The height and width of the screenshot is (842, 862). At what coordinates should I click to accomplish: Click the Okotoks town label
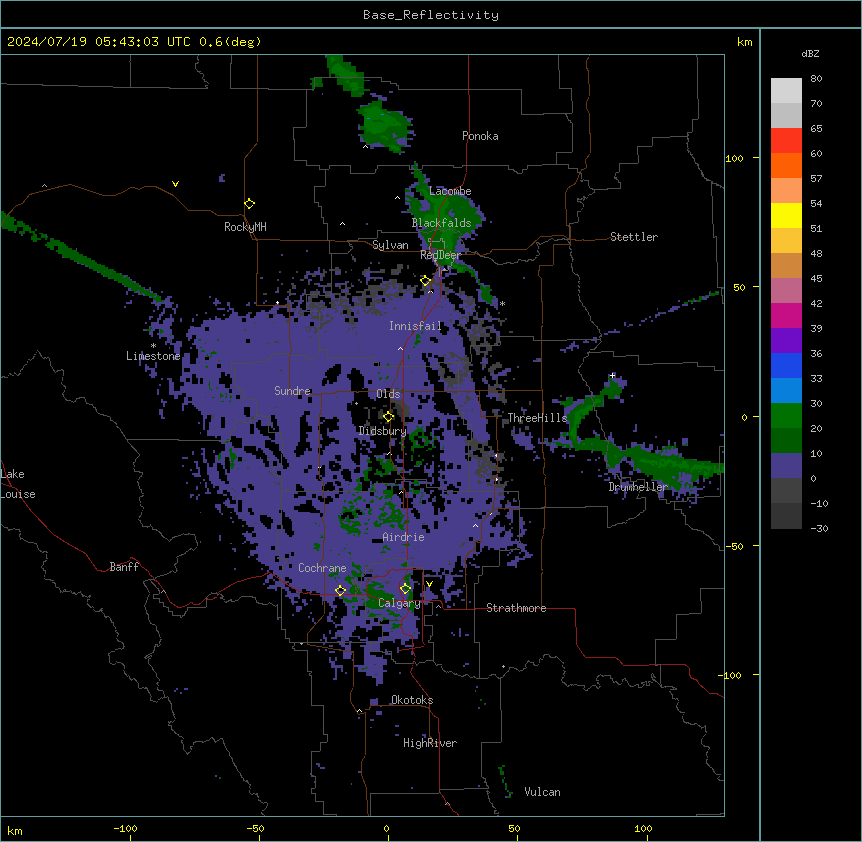pos(412,700)
